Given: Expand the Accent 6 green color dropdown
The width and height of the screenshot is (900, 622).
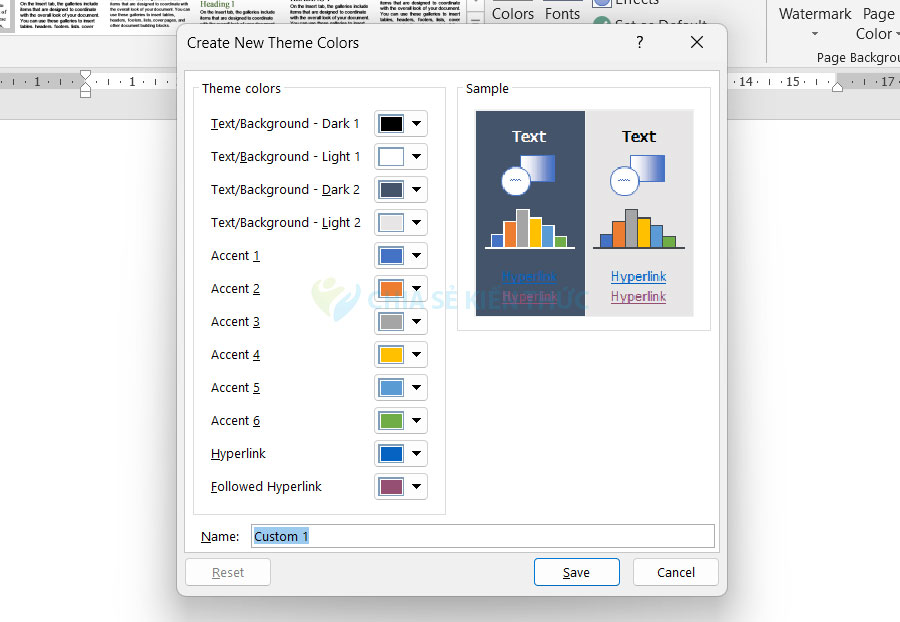Looking at the screenshot, I should point(401,421).
